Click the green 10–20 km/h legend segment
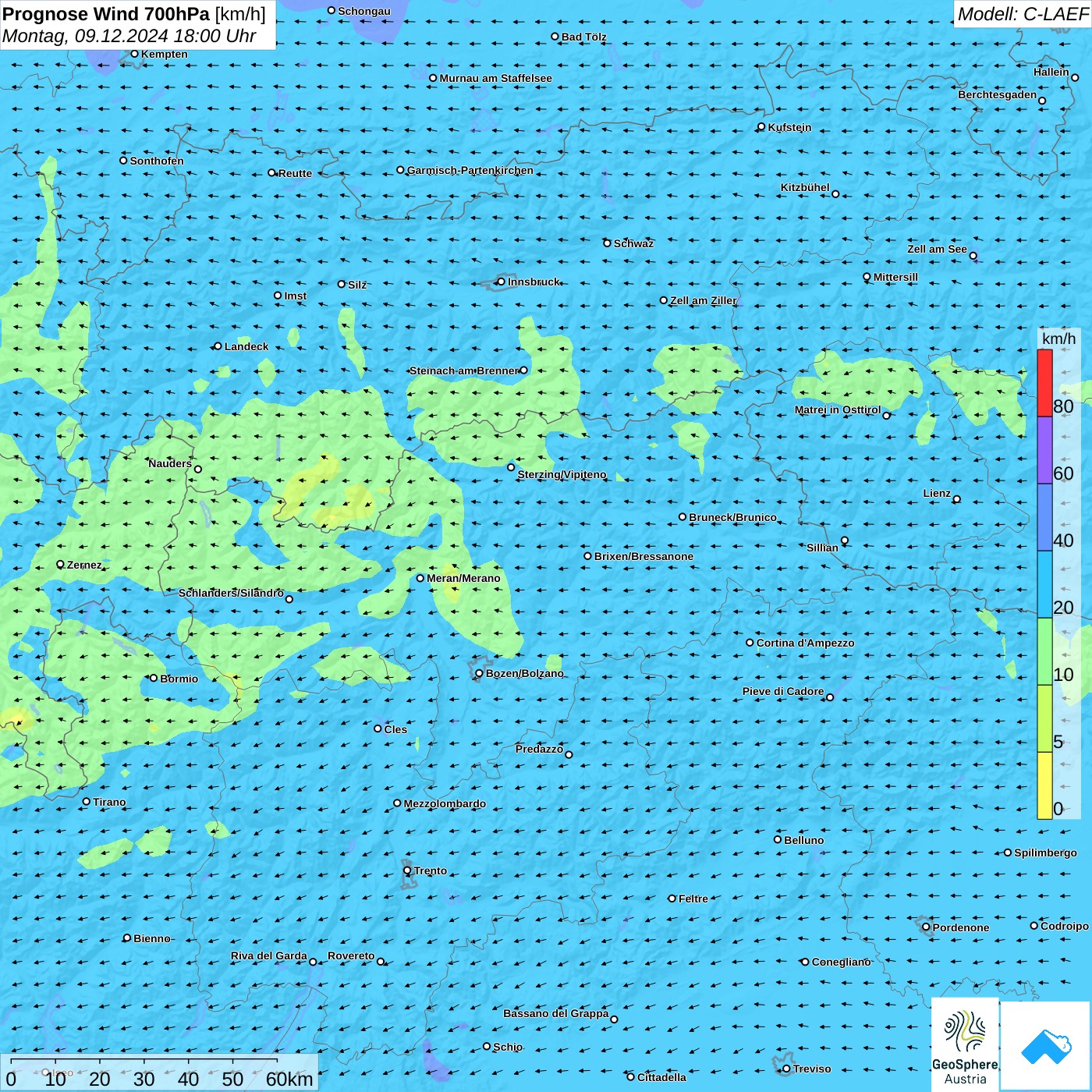 click(x=1044, y=652)
